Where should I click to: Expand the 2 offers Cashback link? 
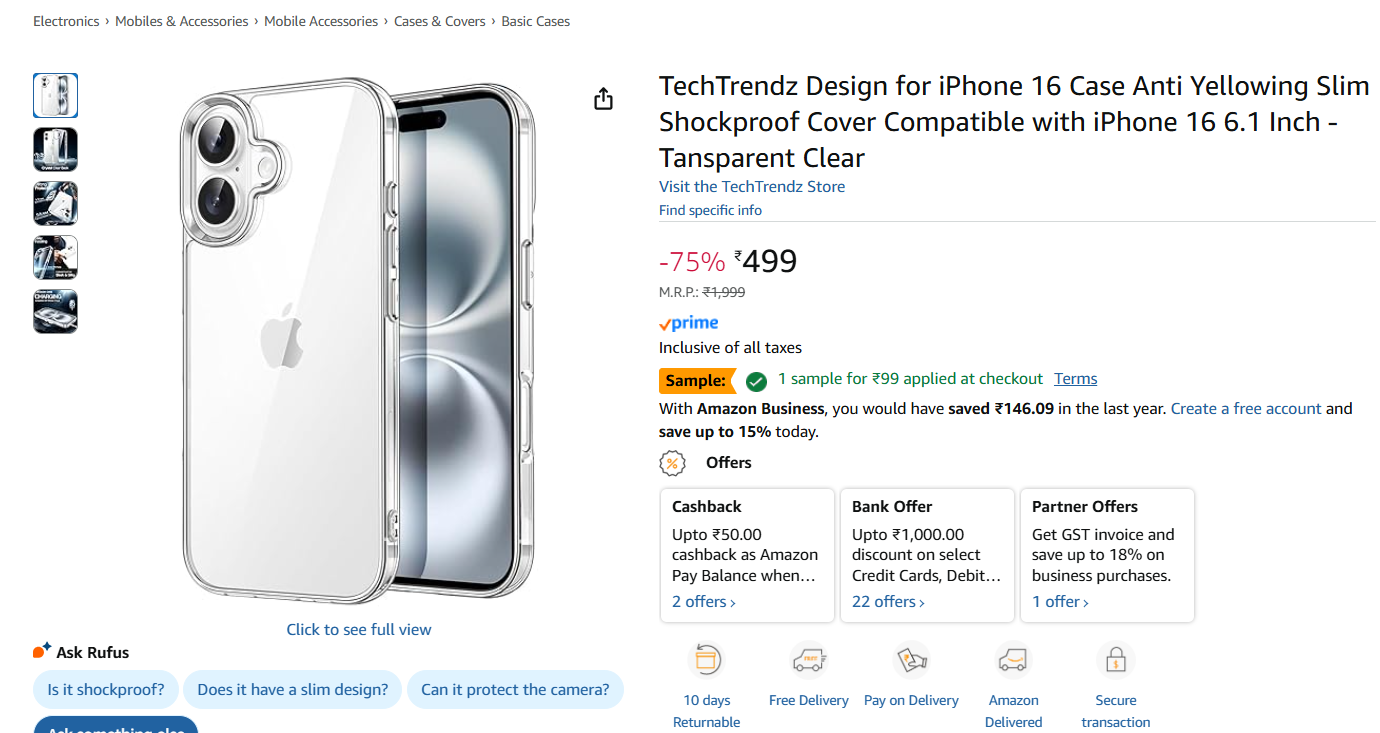pos(704,602)
